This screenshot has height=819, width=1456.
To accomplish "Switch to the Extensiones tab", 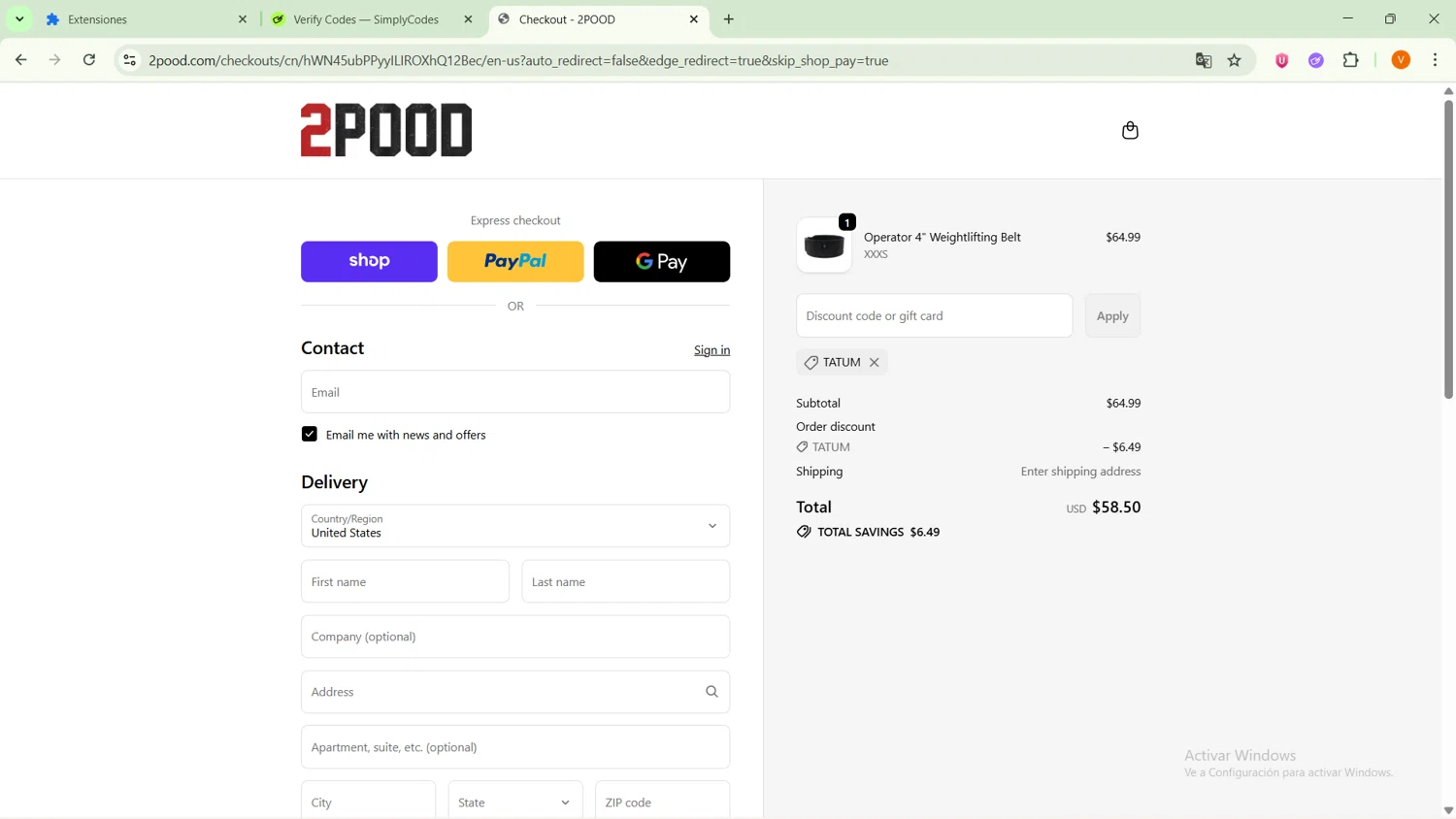I will coord(144,19).
